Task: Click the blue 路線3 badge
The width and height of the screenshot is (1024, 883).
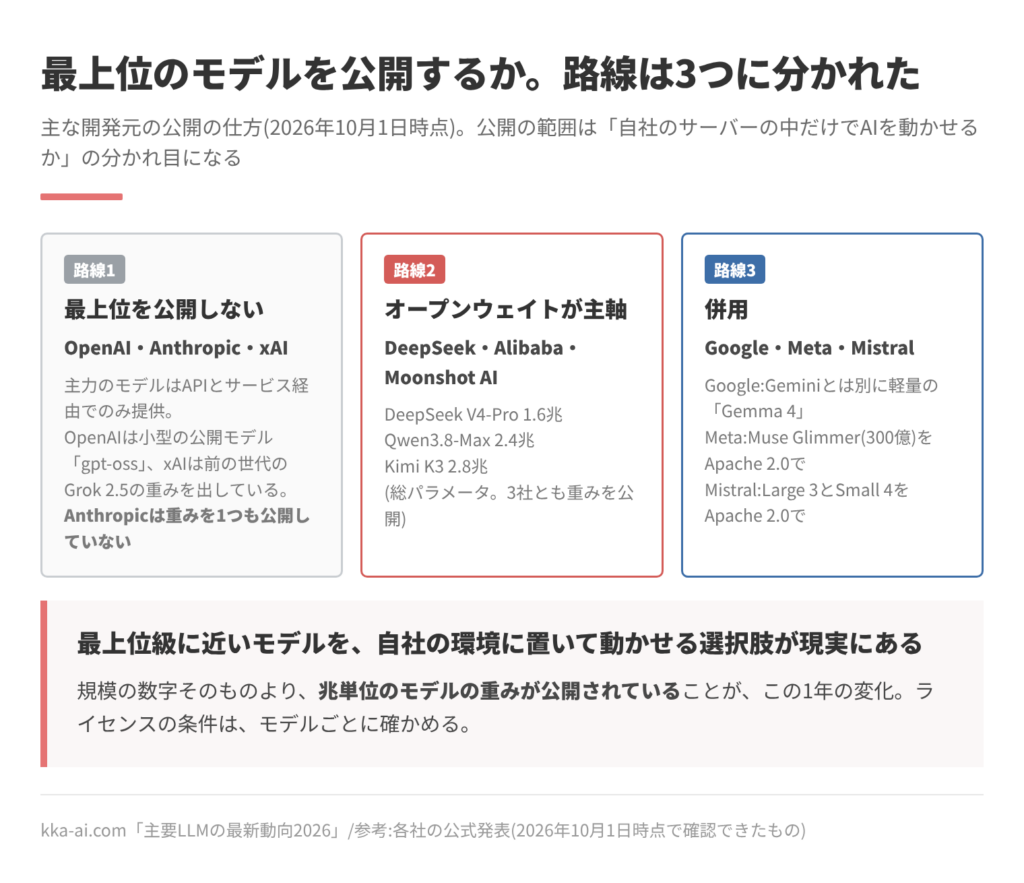Action: [735, 270]
